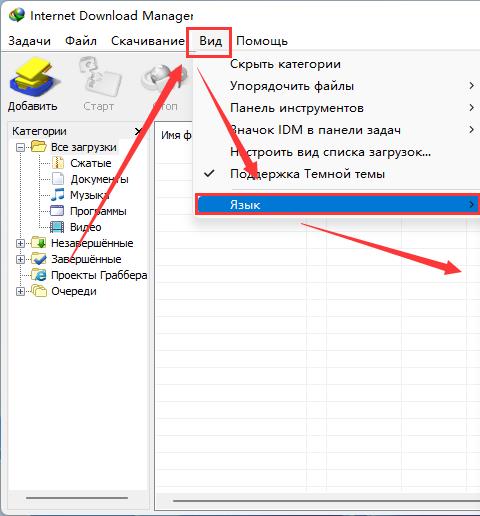Open the Язык submenu
The width and height of the screenshot is (480, 516).
point(337,204)
